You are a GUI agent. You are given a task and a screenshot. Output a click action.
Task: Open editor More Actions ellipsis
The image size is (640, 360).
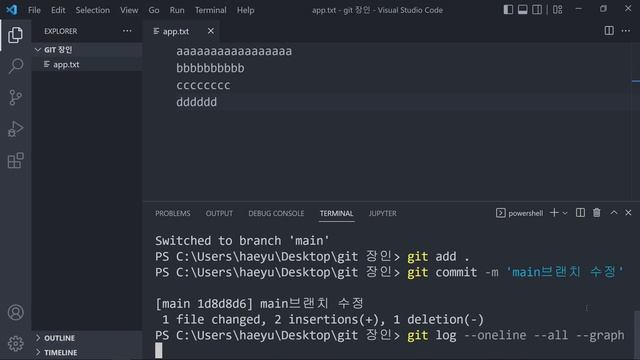(626, 31)
